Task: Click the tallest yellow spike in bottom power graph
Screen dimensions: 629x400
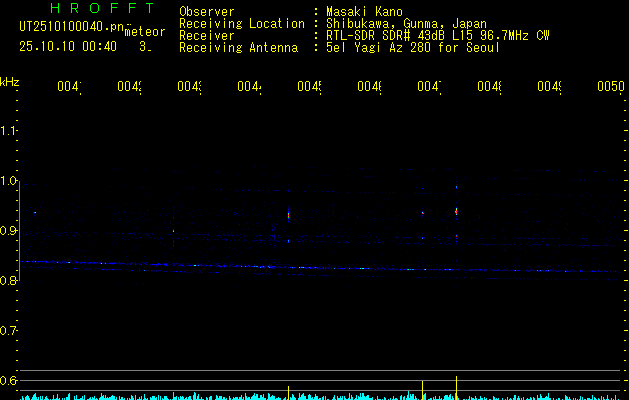Action: [x=457, y=387]
